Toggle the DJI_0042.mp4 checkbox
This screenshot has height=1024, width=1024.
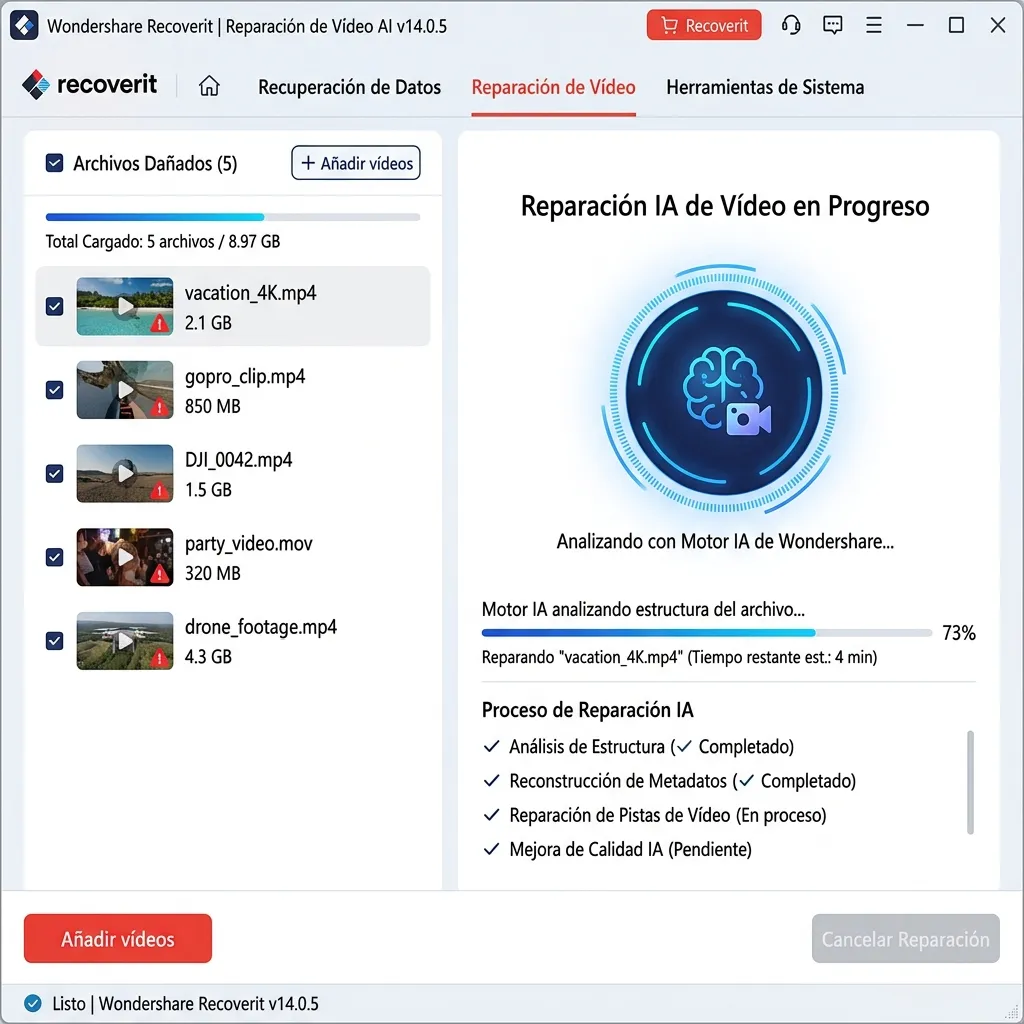[x=54, y=473]
